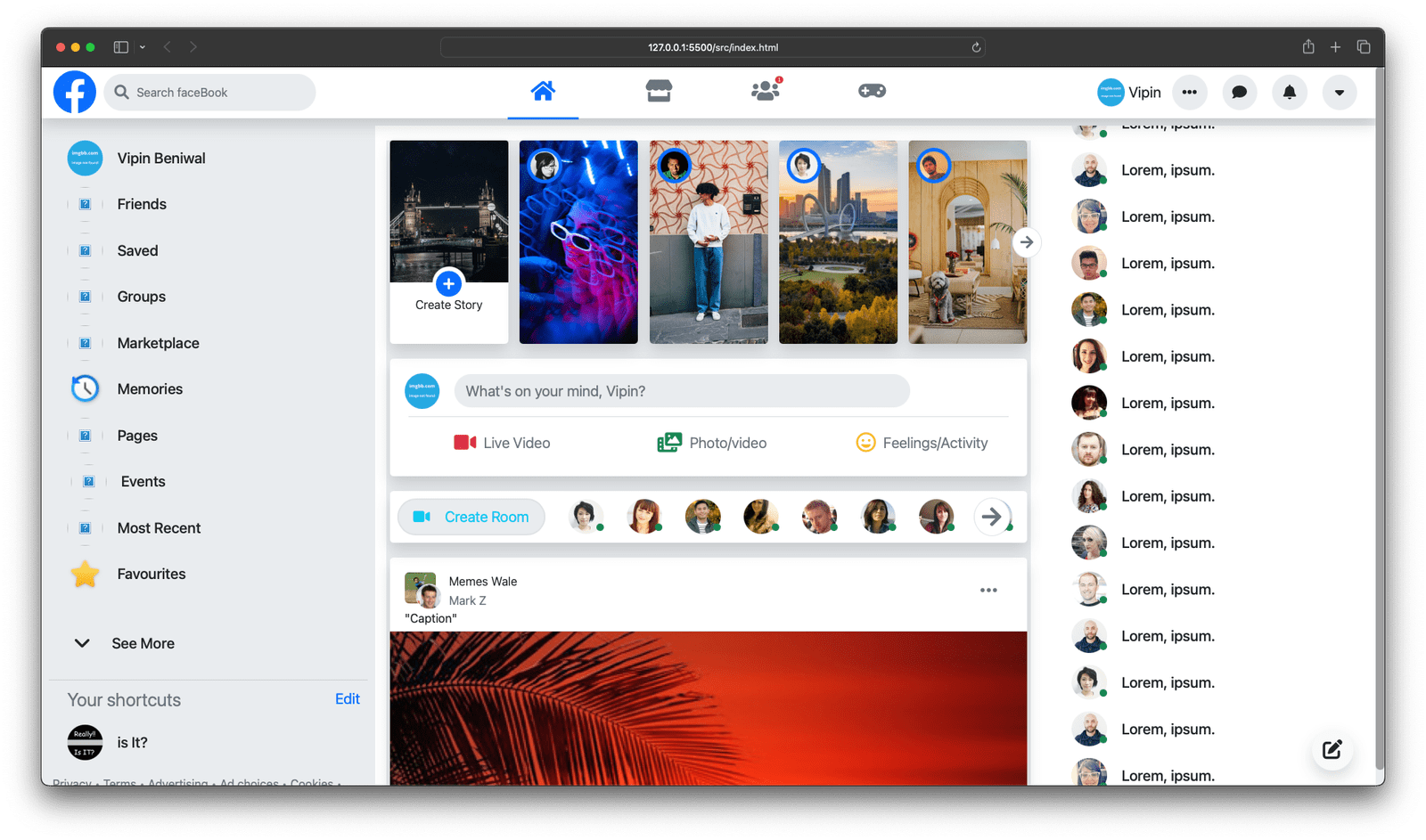Image resolution: width=1426 pixels, height=840 pixels.
Task: Open the new message compose icon bottom right
Action: pyautogui.click(x=1332, y=749)
